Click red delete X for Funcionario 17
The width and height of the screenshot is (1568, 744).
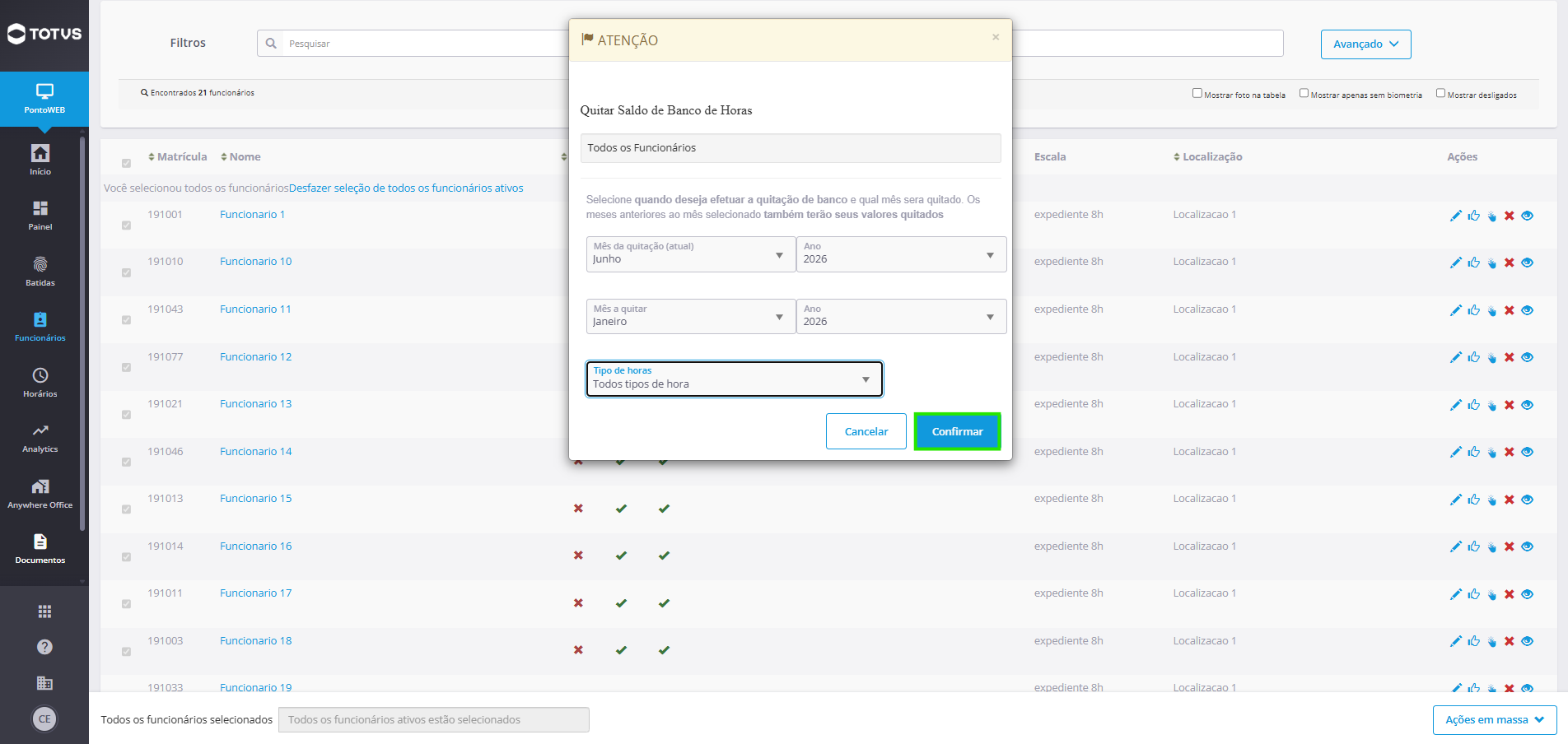1510,594
